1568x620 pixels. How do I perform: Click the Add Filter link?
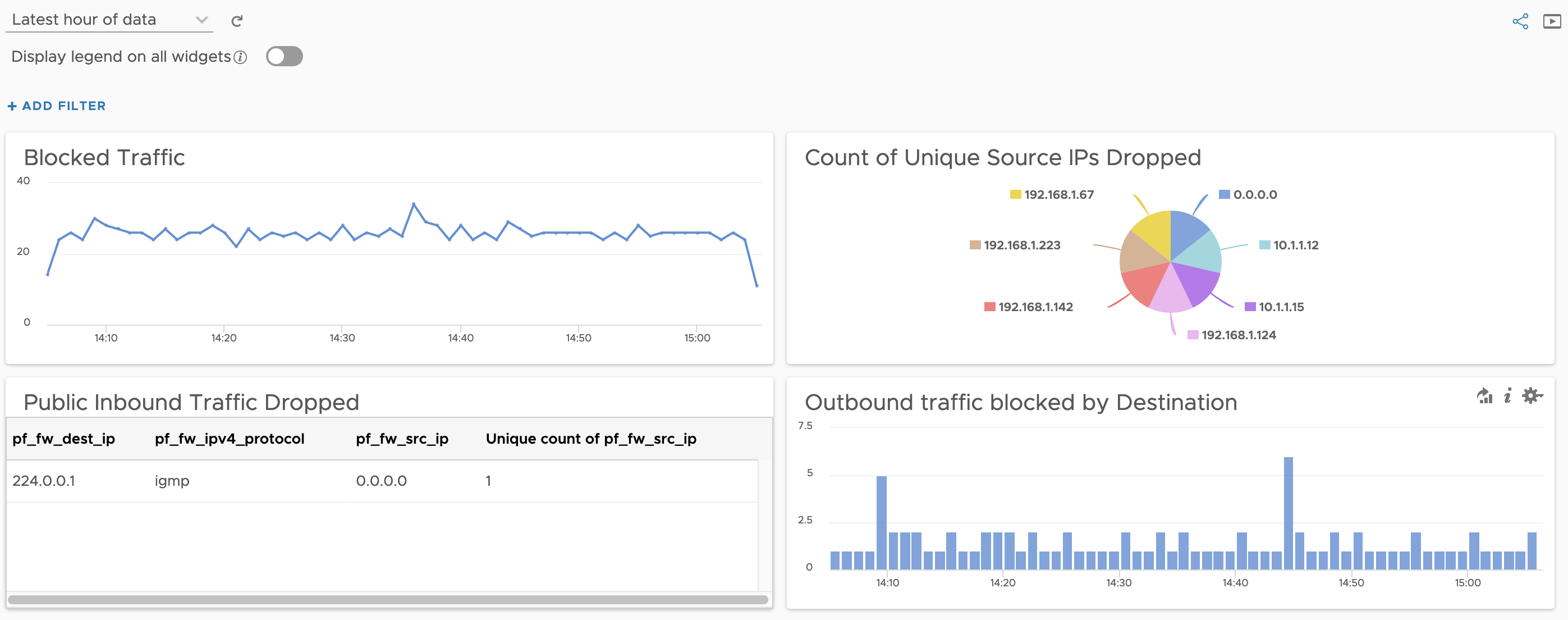click(57, 106)
